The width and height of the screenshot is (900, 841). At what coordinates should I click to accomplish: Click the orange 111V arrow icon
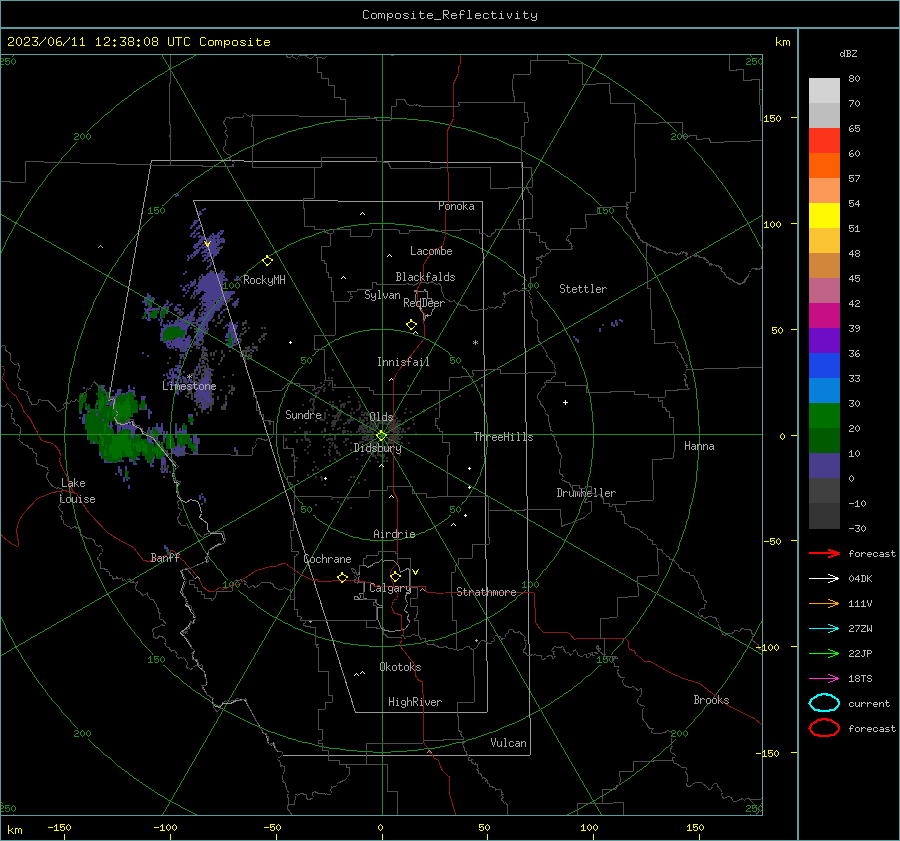[x=824, y=603]
